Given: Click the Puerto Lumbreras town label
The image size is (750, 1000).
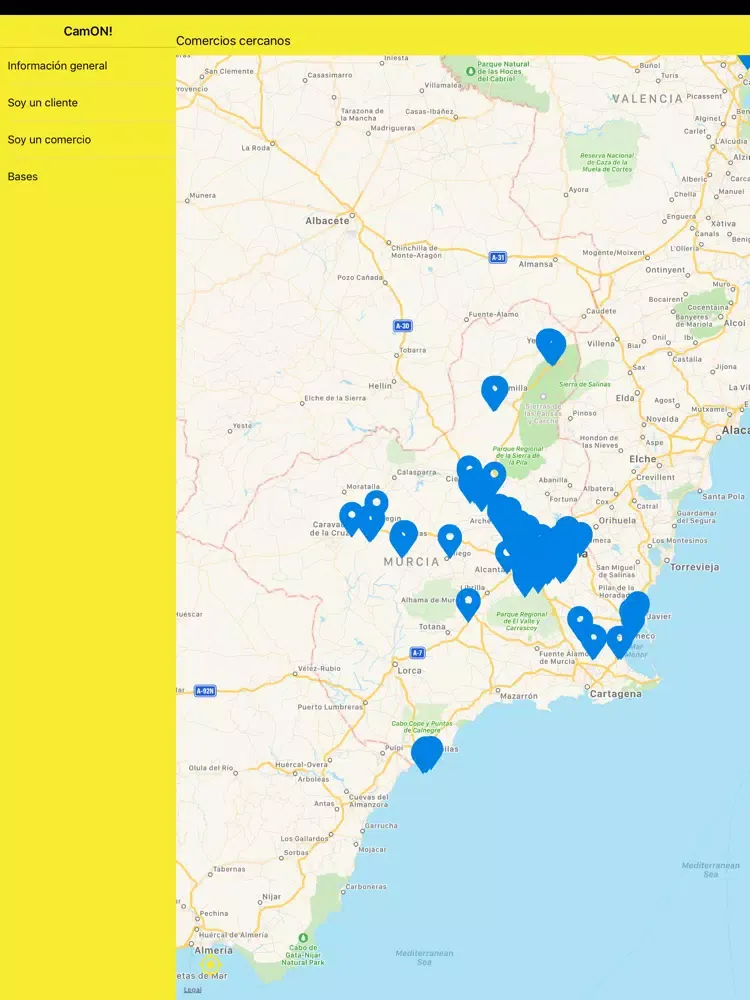Looking at the screenshot, I should (330, 707).
